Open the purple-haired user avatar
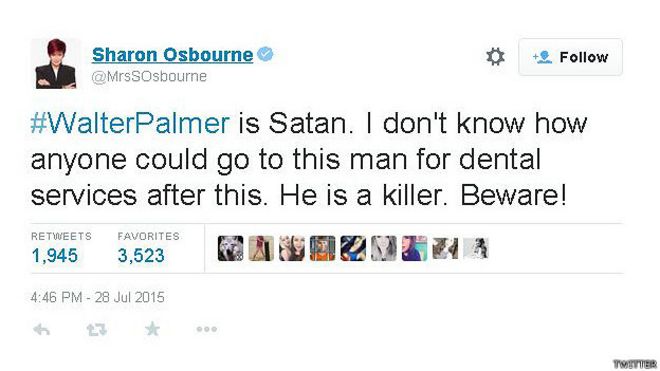Image resolution: width=660 pixels, height=371 pixels. tap(414, 248)
